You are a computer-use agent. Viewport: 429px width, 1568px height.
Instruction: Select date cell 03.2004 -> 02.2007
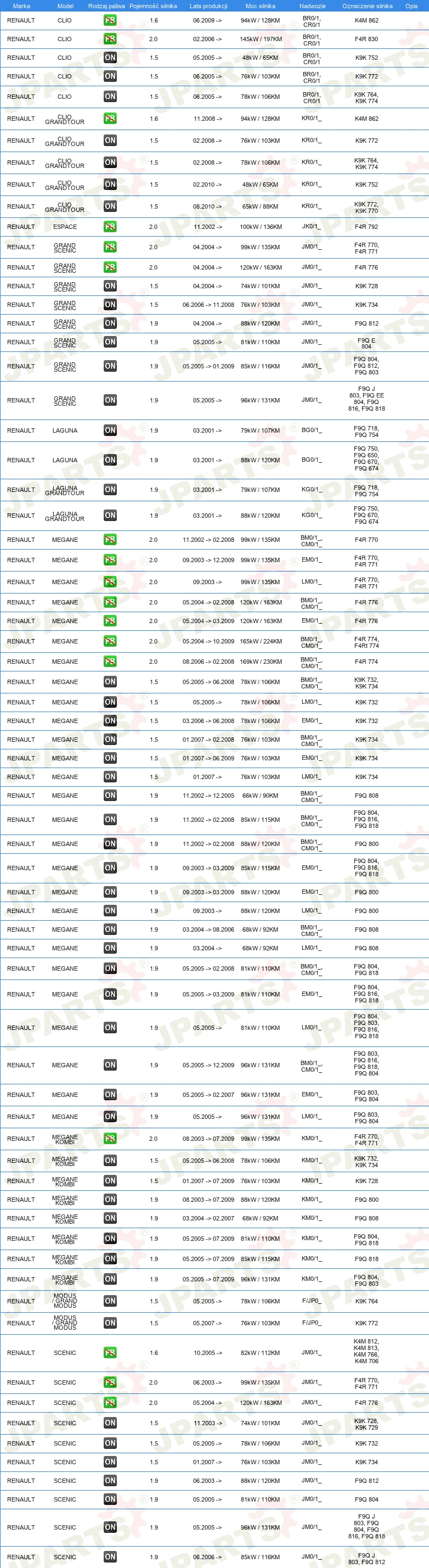pos(208,1219)
